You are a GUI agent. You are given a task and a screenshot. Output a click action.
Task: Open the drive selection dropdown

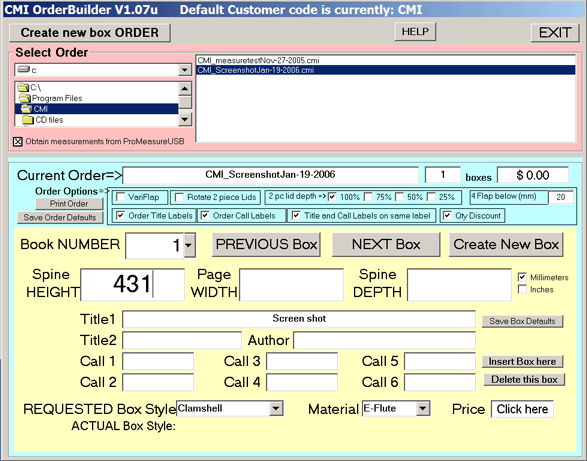coord(184,70)
